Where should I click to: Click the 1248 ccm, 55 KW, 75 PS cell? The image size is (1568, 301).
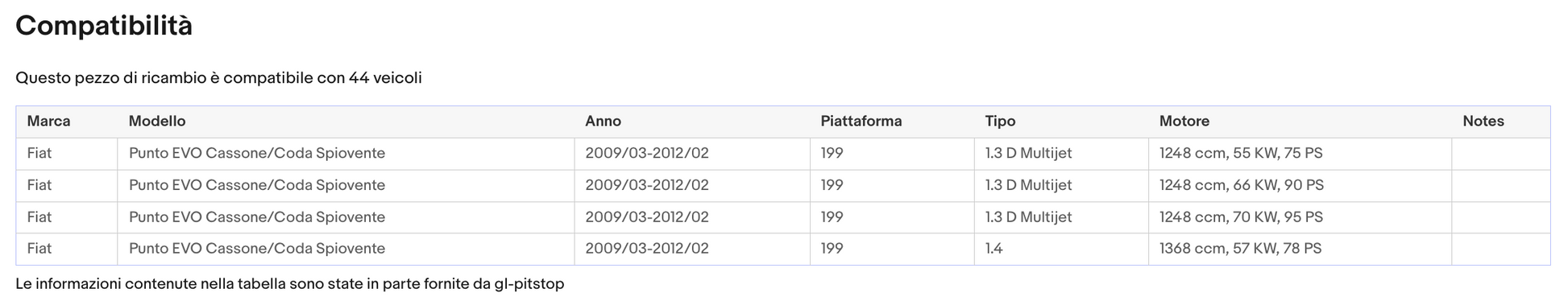tap(1300, 154)
